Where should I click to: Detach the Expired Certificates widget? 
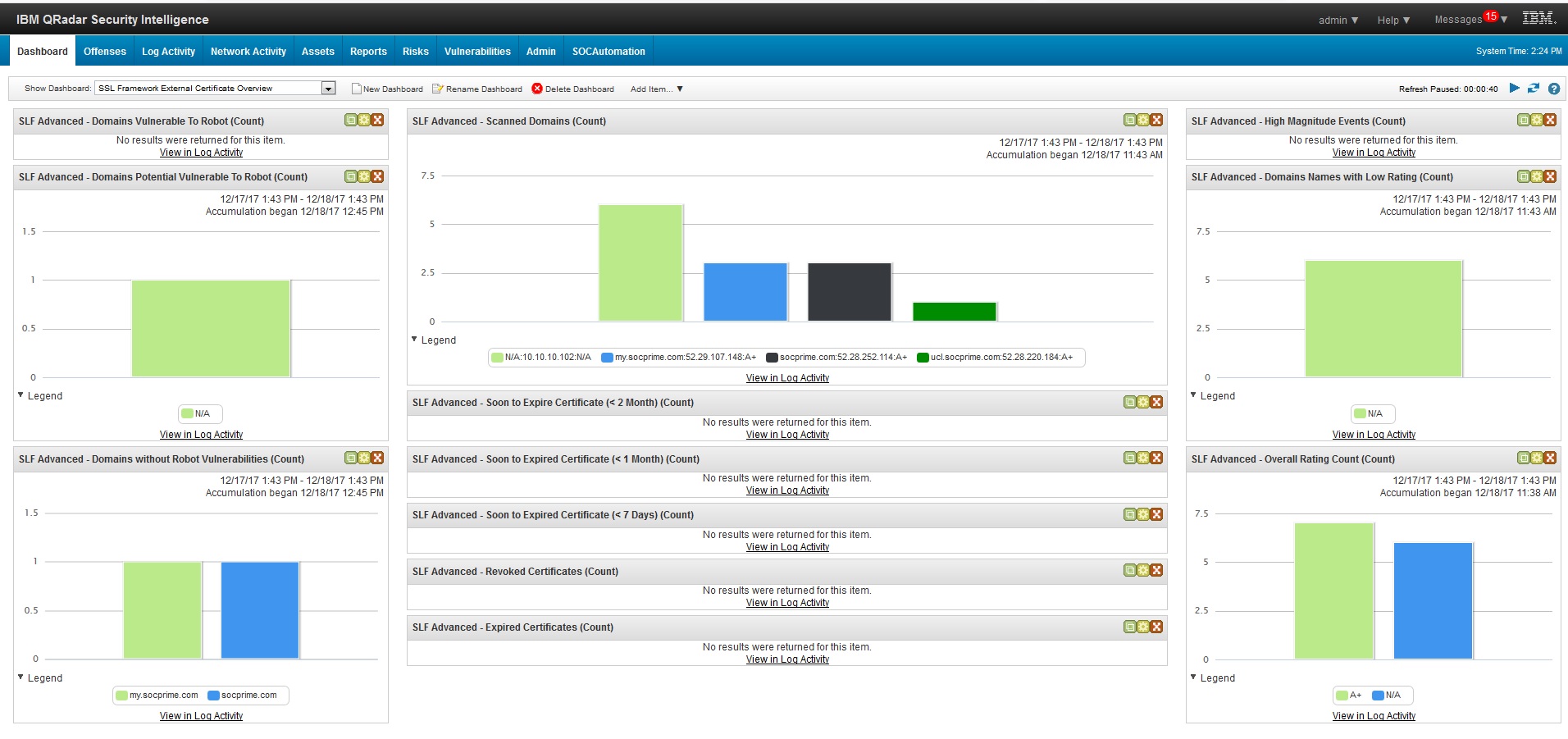click(1130, 627)
